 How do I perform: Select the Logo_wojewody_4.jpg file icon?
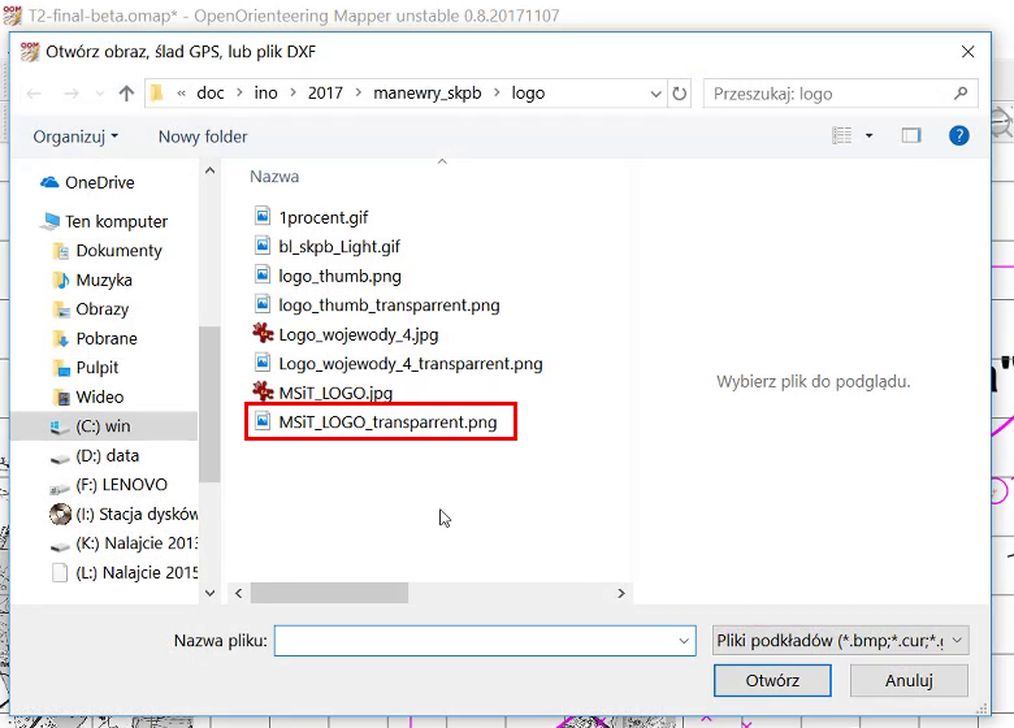[263, 334]
